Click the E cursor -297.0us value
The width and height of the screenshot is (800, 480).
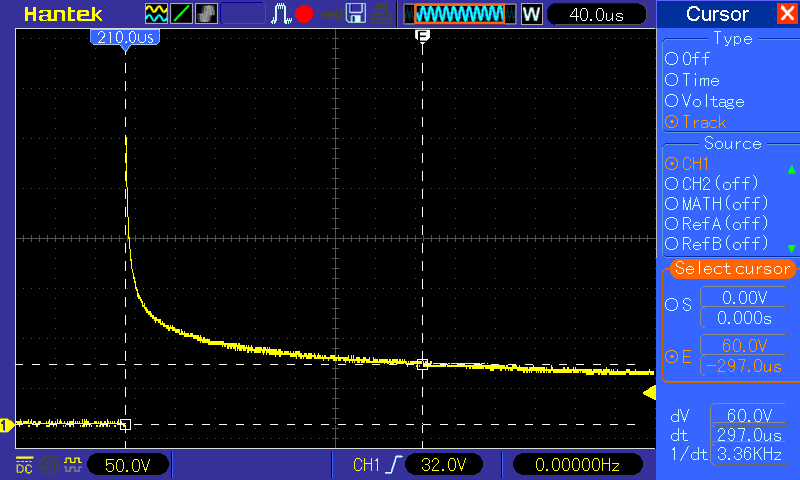[744, 366]
